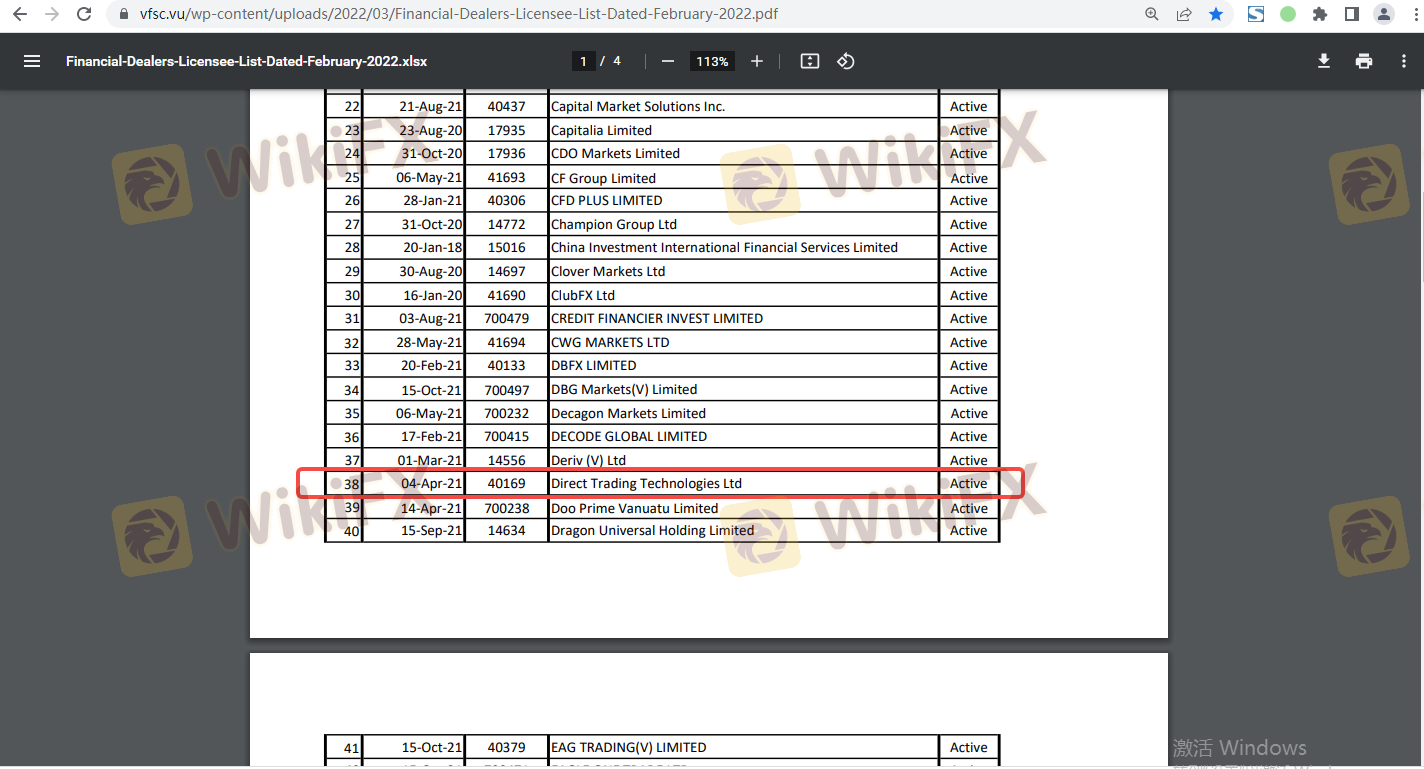Screen dimensions: 1424x769
Task: Click license number 41693
Action: point(506,178)
